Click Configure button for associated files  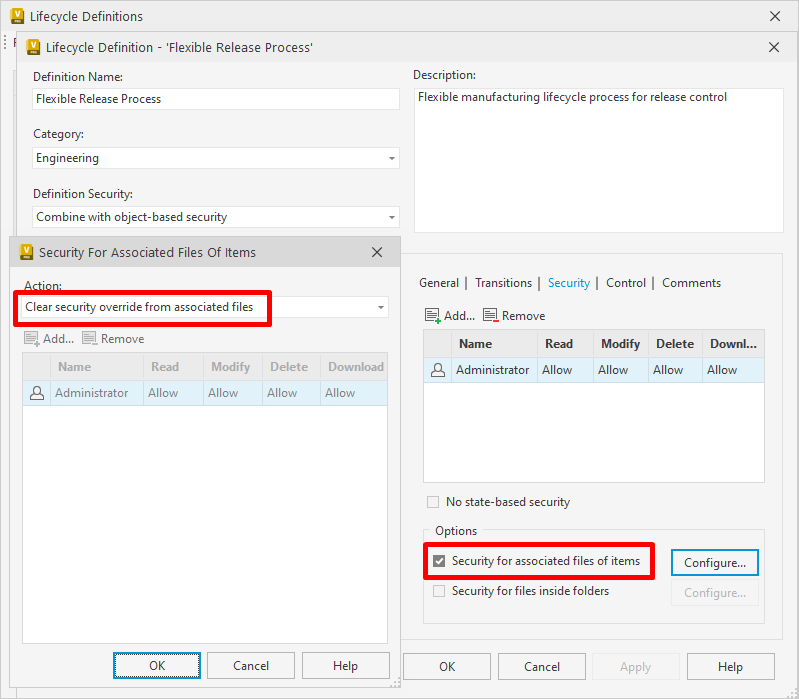click(714, 562)
